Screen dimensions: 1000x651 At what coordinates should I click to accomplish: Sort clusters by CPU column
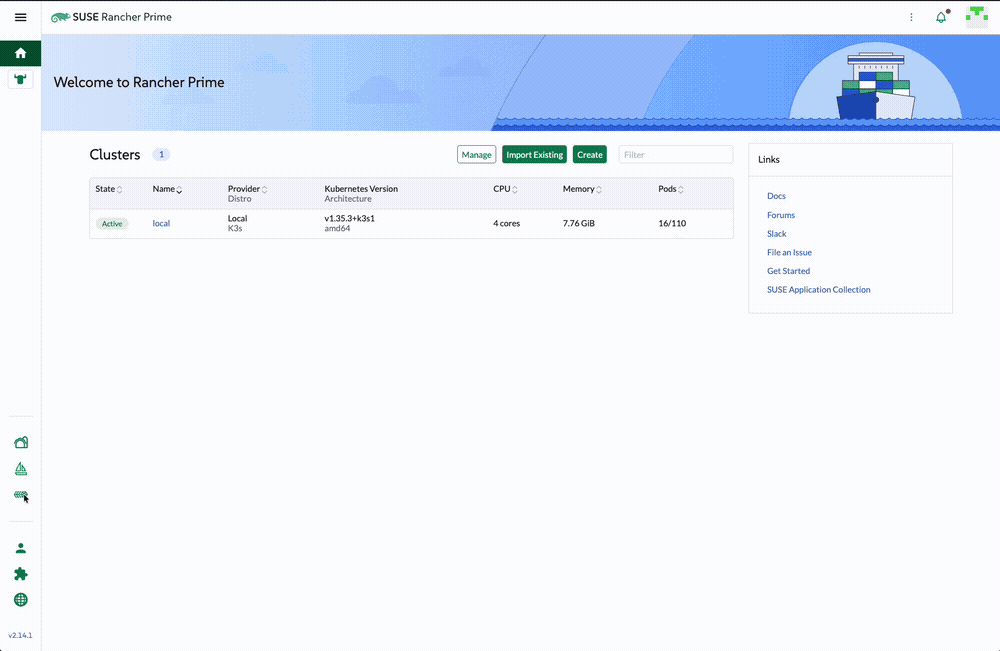point(505,189)
